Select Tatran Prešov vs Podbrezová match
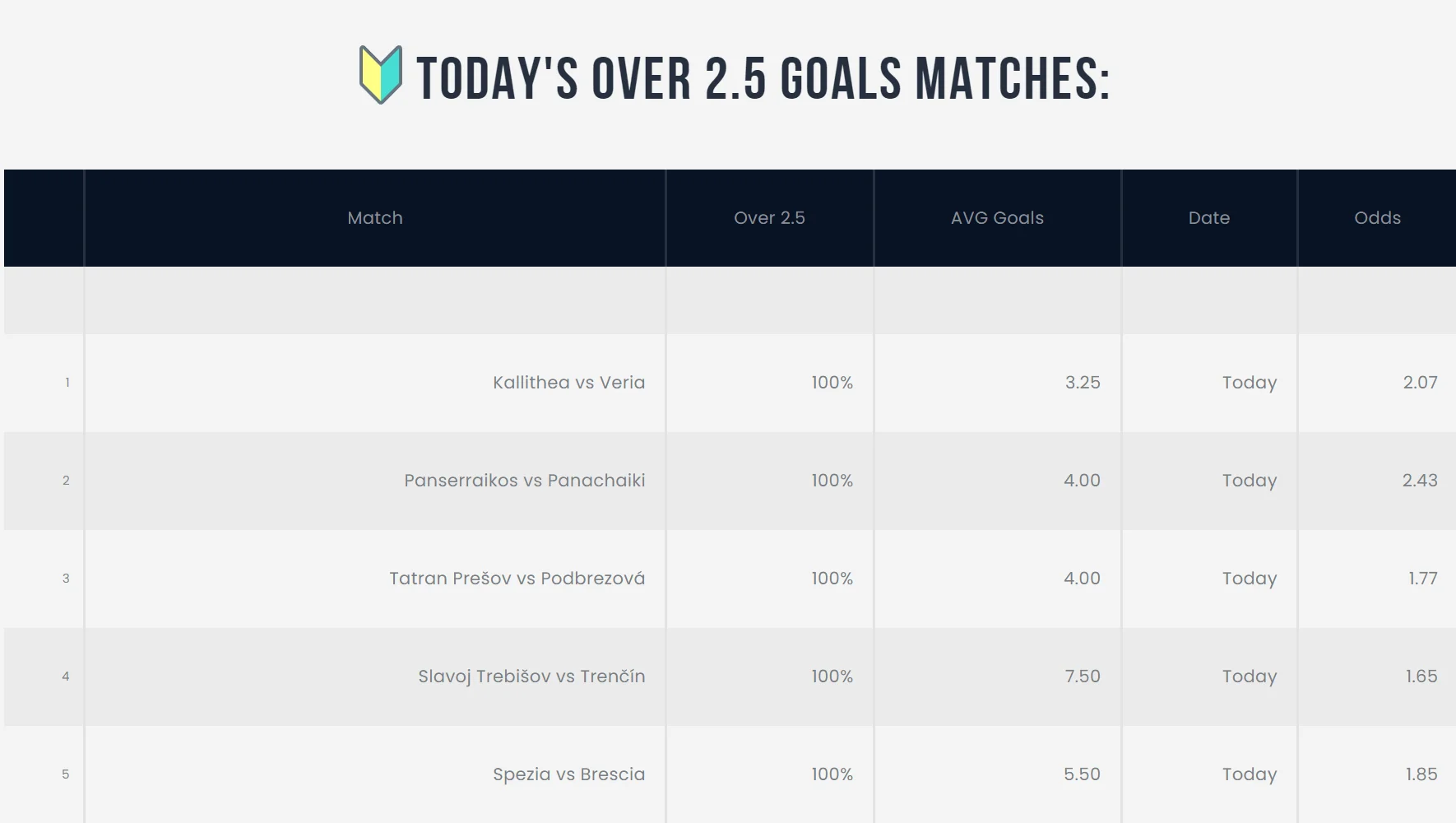The height and width of the screenshot is (823, 1456). click(x=517, y=579)
